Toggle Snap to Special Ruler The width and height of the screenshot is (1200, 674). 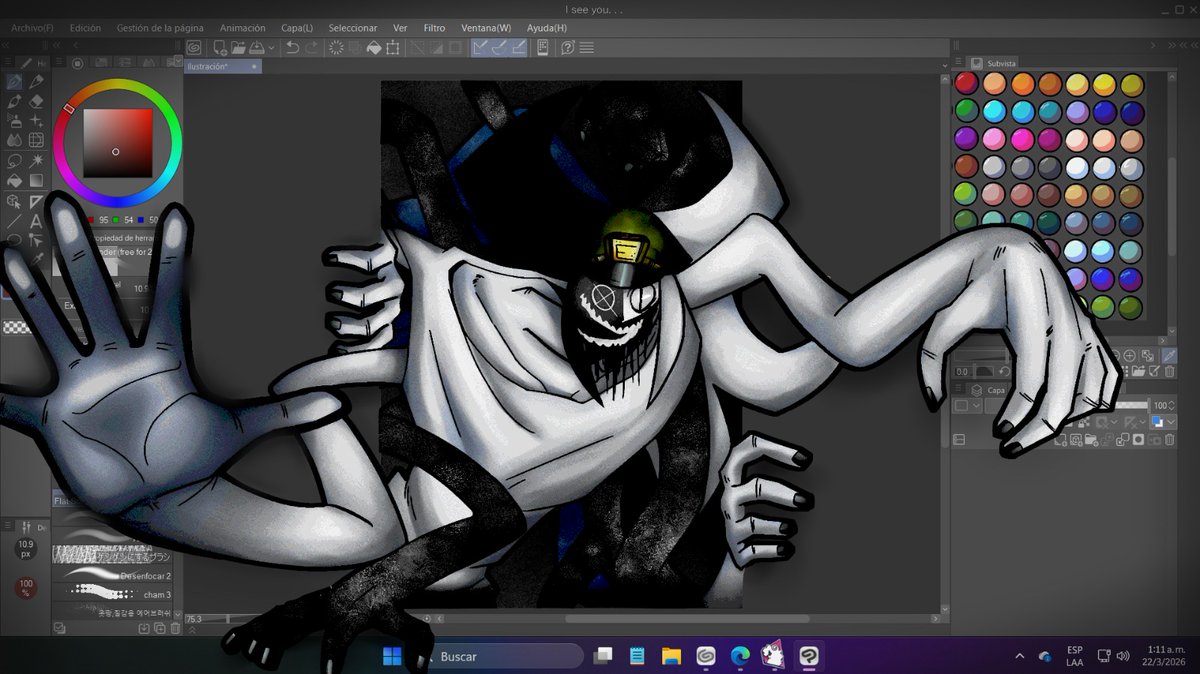(498, 47)
